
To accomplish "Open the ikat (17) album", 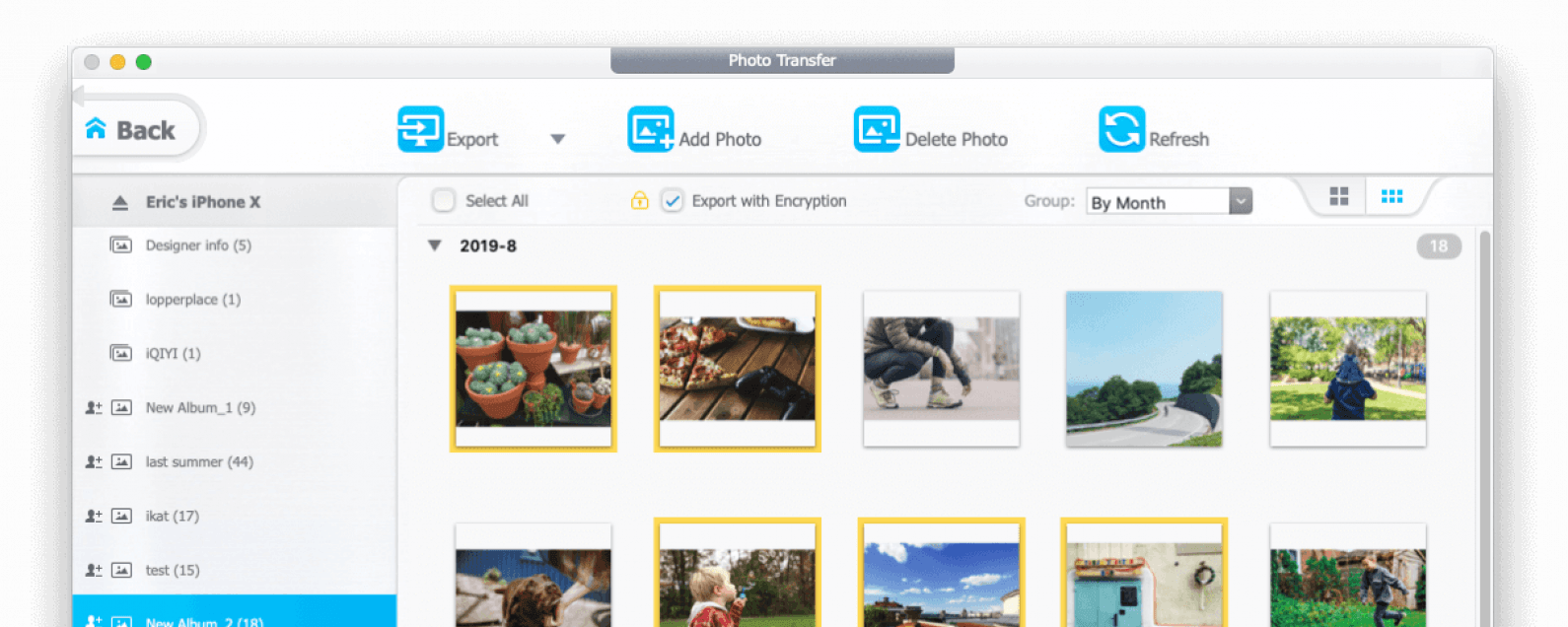I will 235,516.
